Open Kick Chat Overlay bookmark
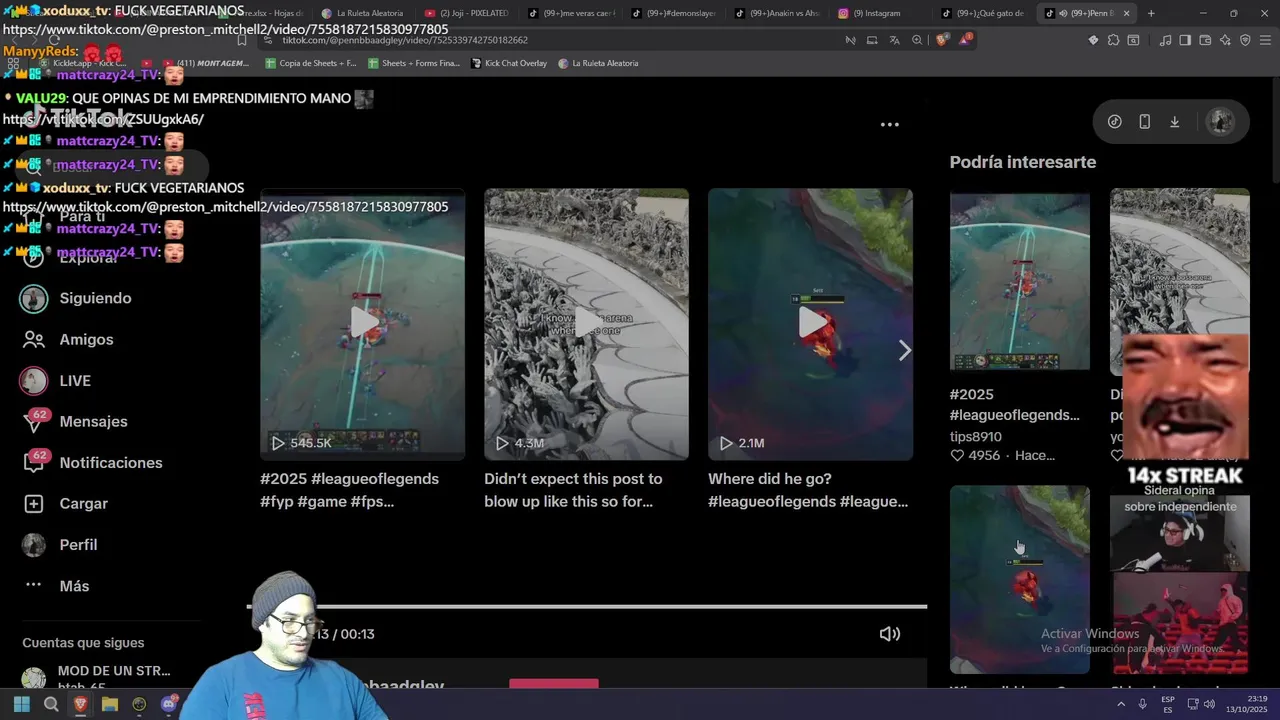The image size is (1280, 720). click(509, 63)
